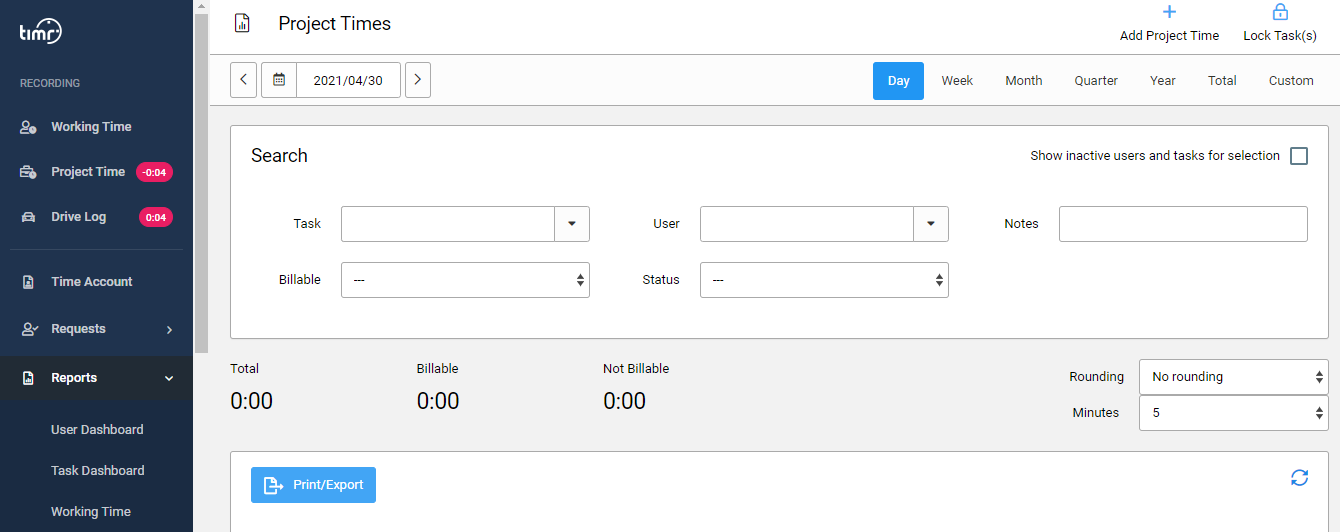Expand the Task dropdown arrow
1340x532 pixels.
pos(572,224)
